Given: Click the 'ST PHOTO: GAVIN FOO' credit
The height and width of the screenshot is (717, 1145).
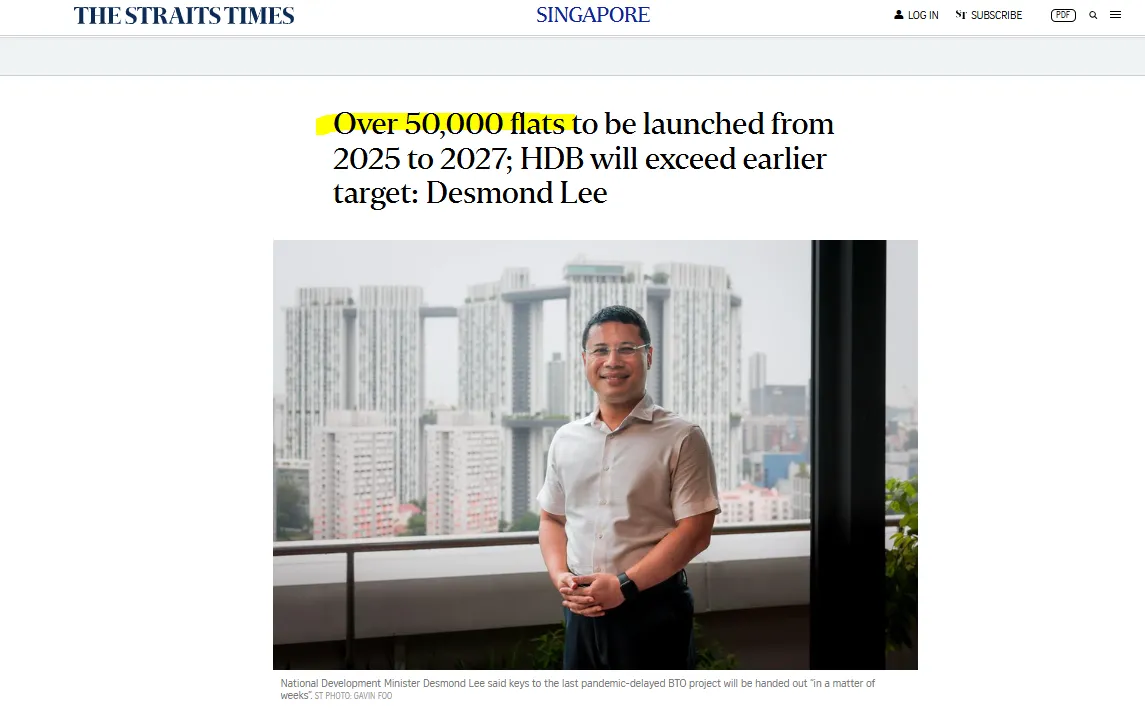Looking at the screenshot, I should tap(353, 696).
